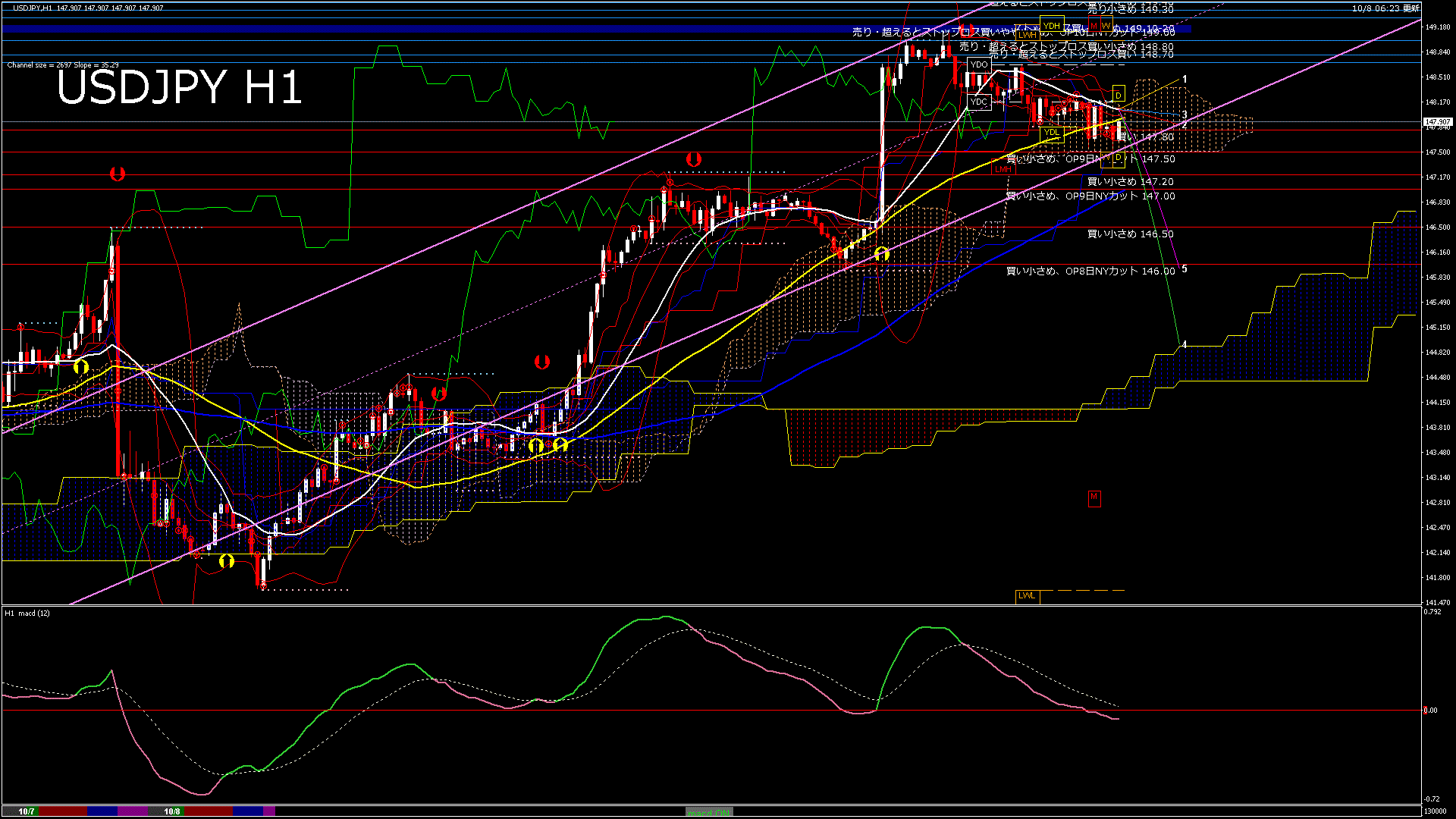Click the red M box below the cloud
The height and width of the screenshot is (819, 1456).
coord(1094,497)
